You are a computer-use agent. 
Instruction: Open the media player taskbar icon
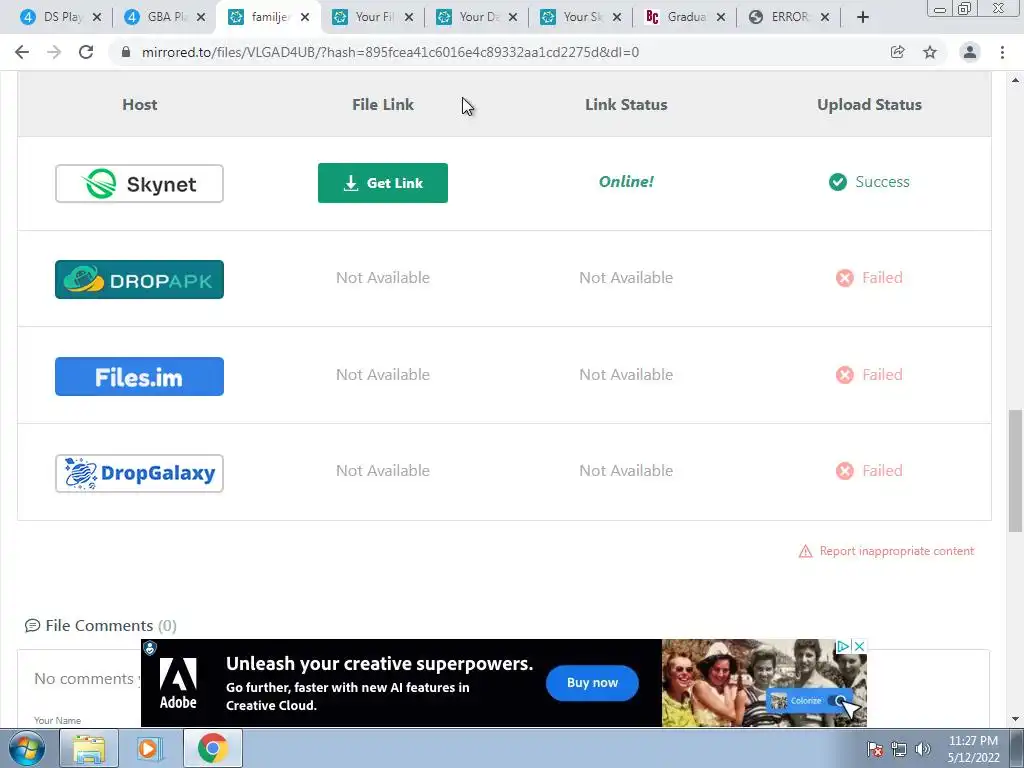pos(149,748)
